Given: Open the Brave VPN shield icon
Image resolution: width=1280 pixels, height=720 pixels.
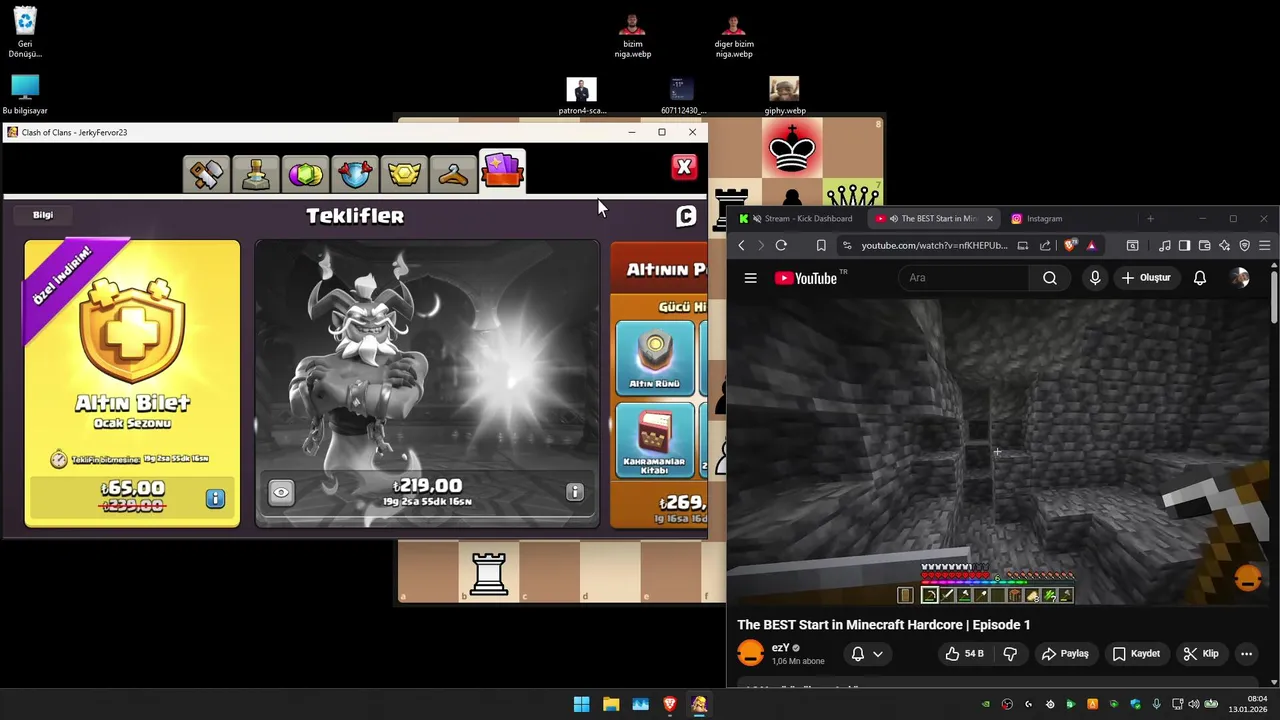Looking at the screenshot, I should click(x=1245, y=245).
